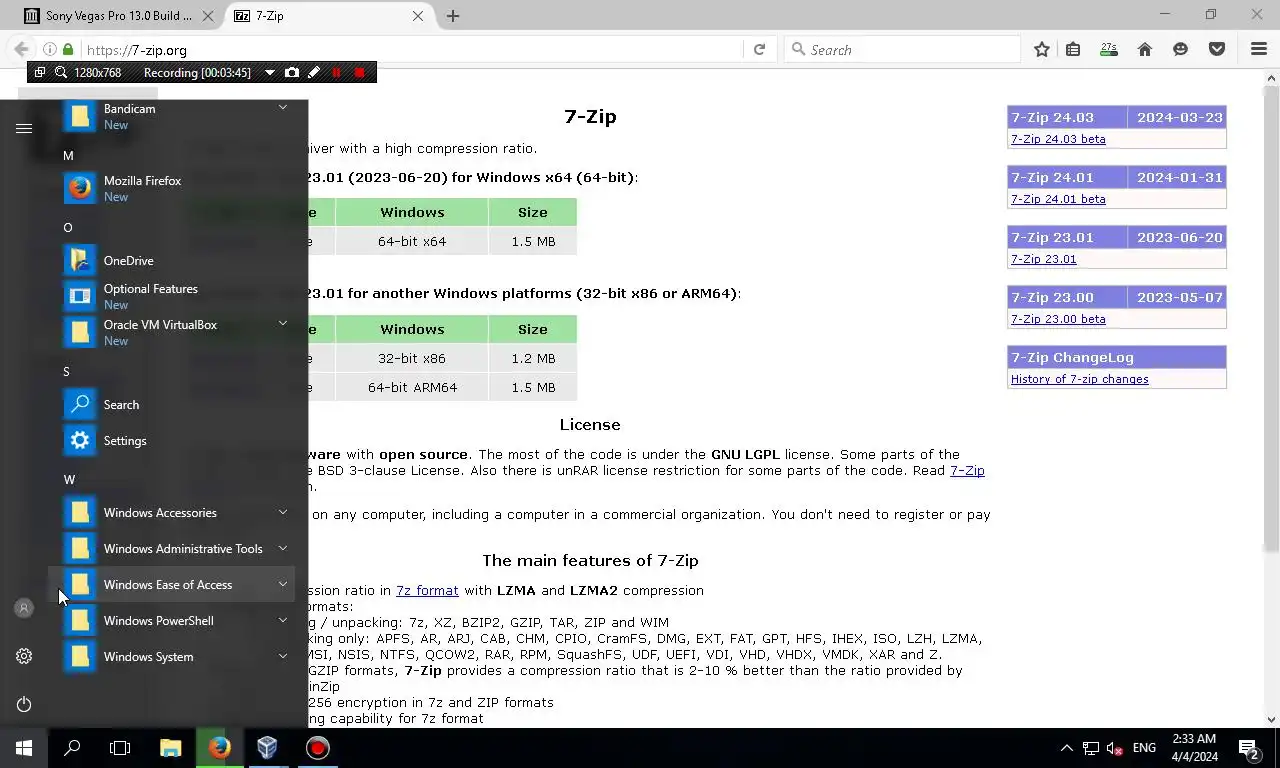The image size is (1280, 768).
Task: Open the 7-Zip 24.01 beta link
Action: pyautogui.click(x=1058, y=199)
